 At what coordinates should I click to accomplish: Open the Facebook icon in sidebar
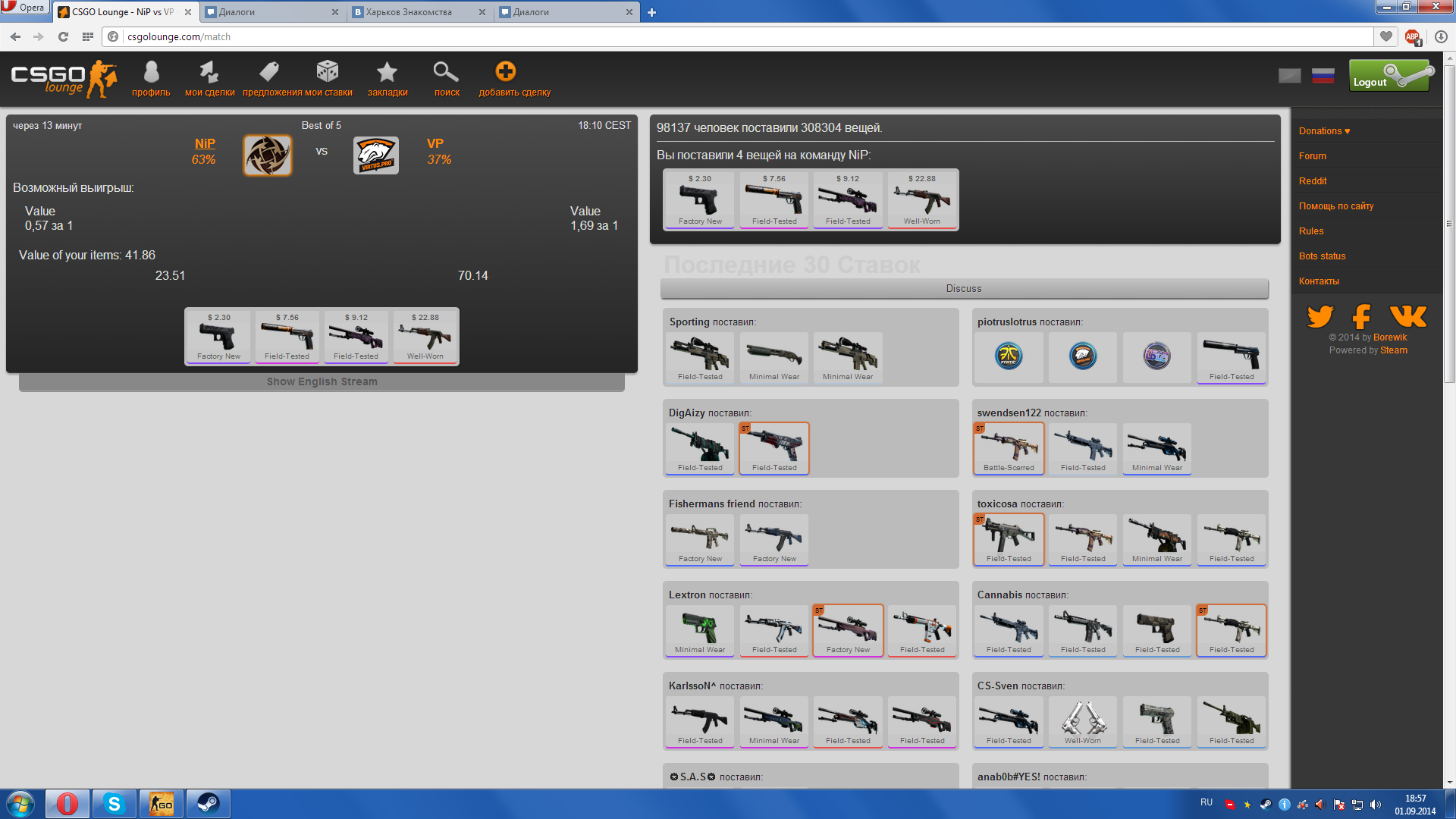pos(1362,315)
